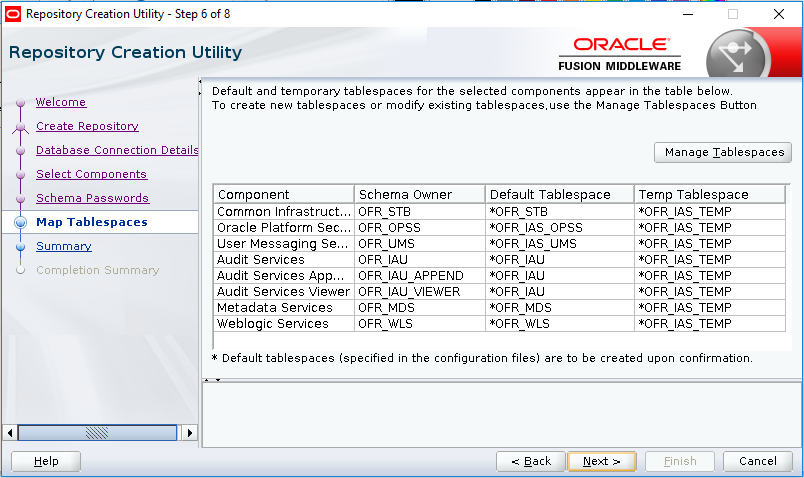Click the left scroll arrow in the sidebar
The height and width of the screenshot is (478, 804).
(11, 433)
